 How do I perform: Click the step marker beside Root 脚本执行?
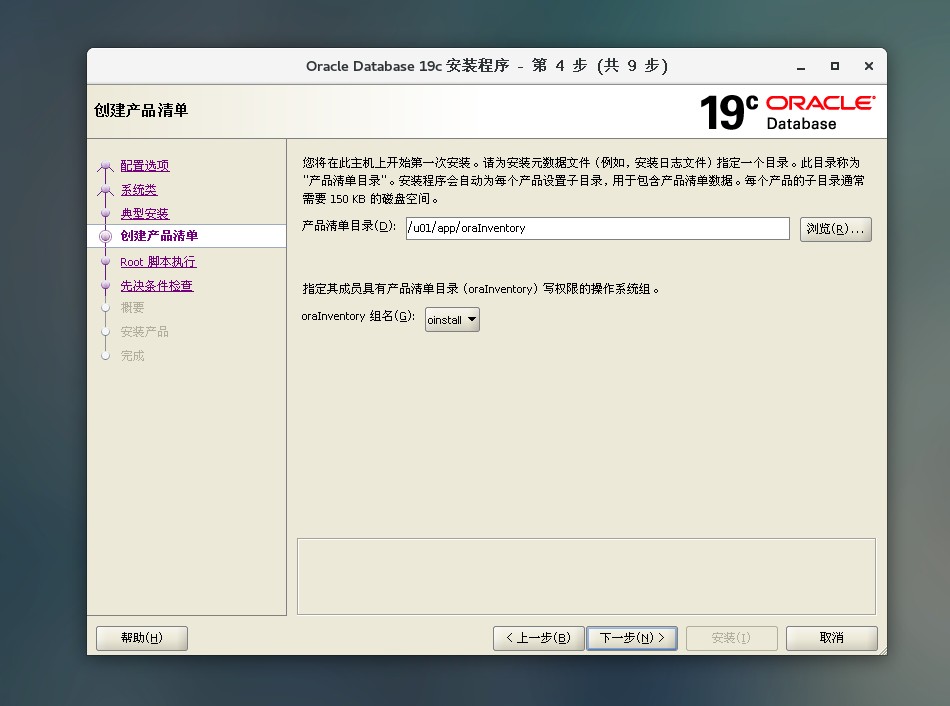coord(105,261)
